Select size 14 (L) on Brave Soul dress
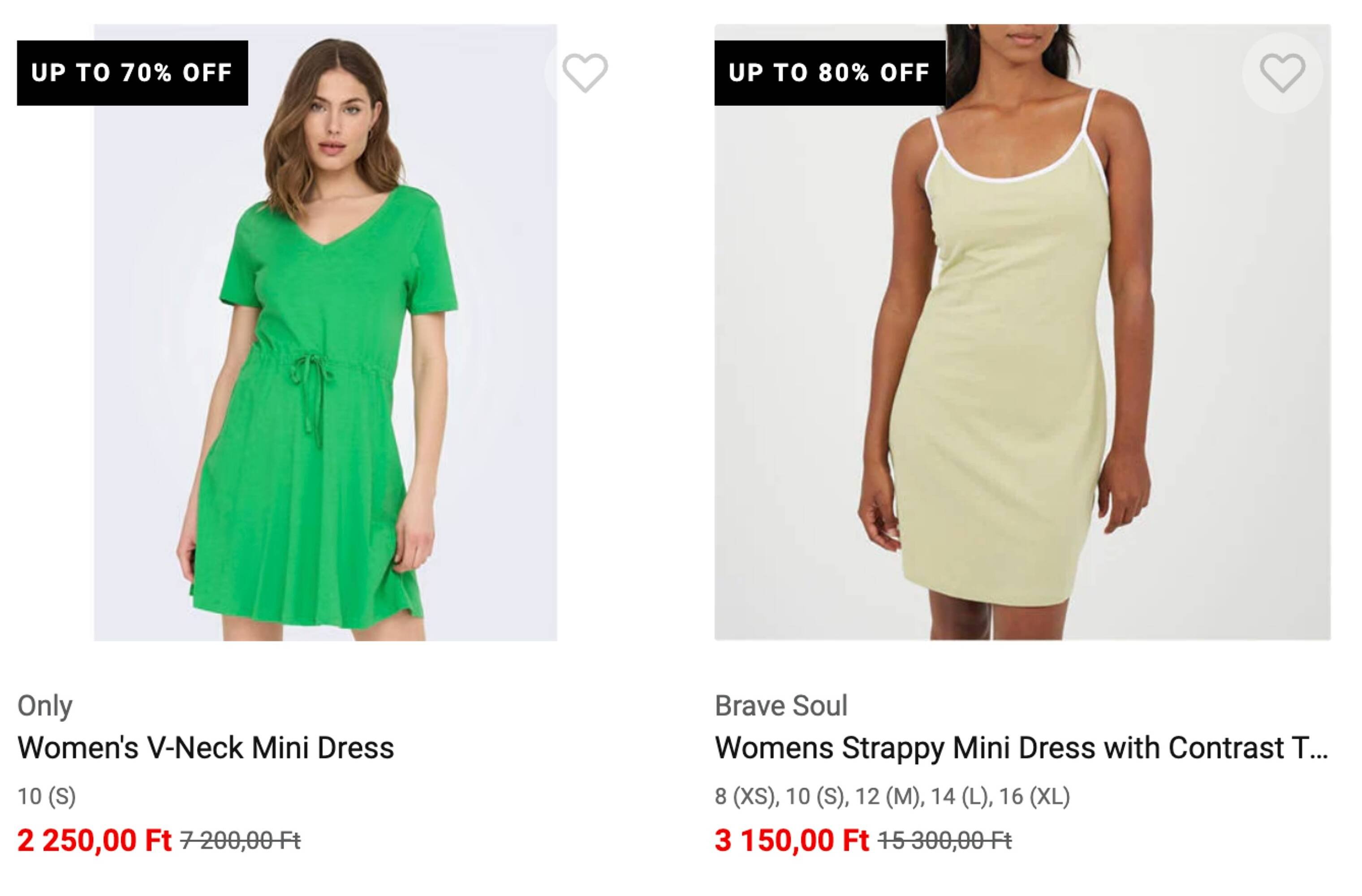This screenshot has width=1362, height=896. click(961, 796)
